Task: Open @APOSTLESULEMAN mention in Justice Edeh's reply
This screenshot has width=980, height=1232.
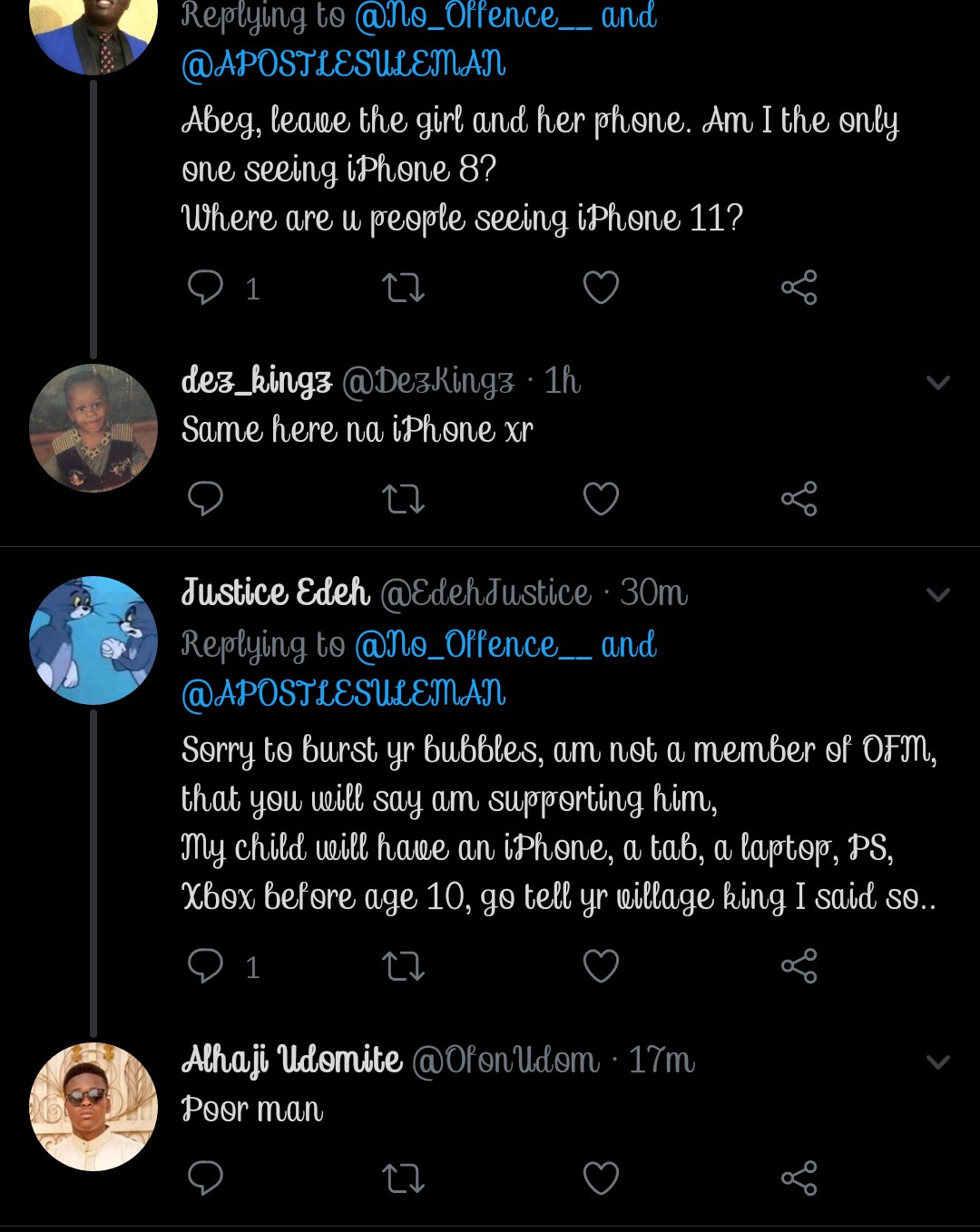Action: [x=343, y=694]
